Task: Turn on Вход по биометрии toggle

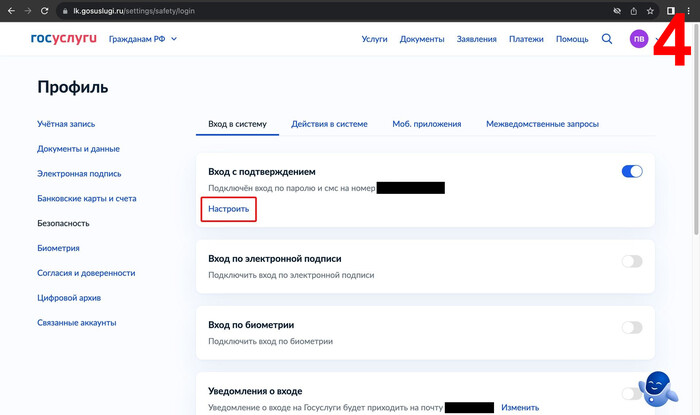Action: click(632, 327)
